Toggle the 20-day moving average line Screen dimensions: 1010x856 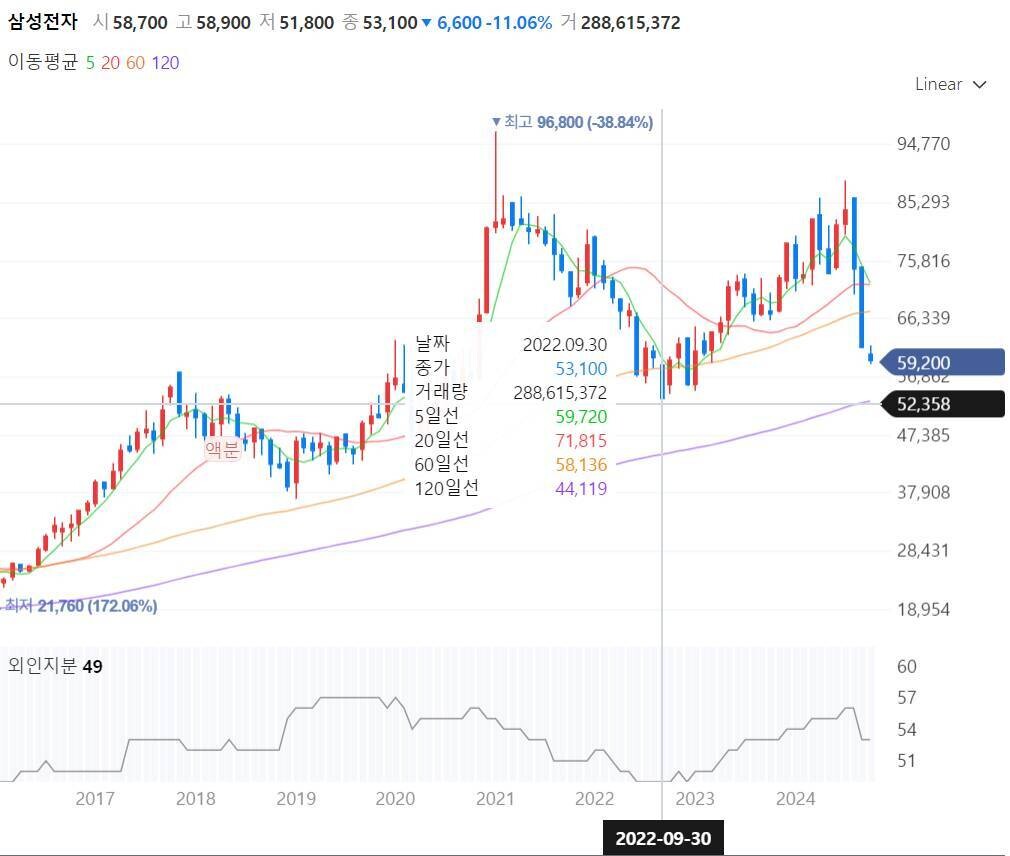click(110, 63)
